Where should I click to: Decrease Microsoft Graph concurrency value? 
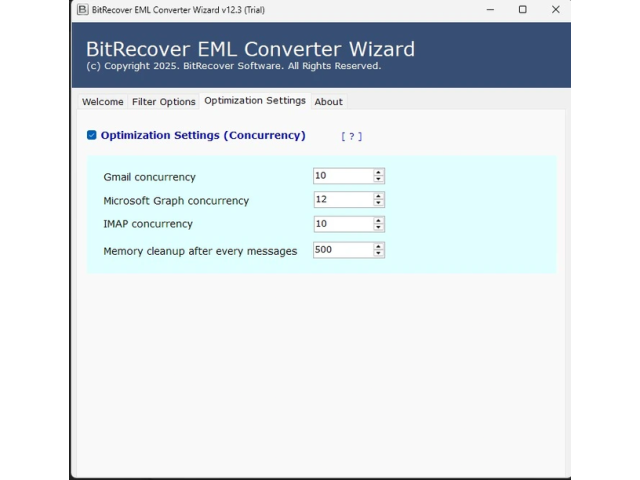tap(379, 204)
